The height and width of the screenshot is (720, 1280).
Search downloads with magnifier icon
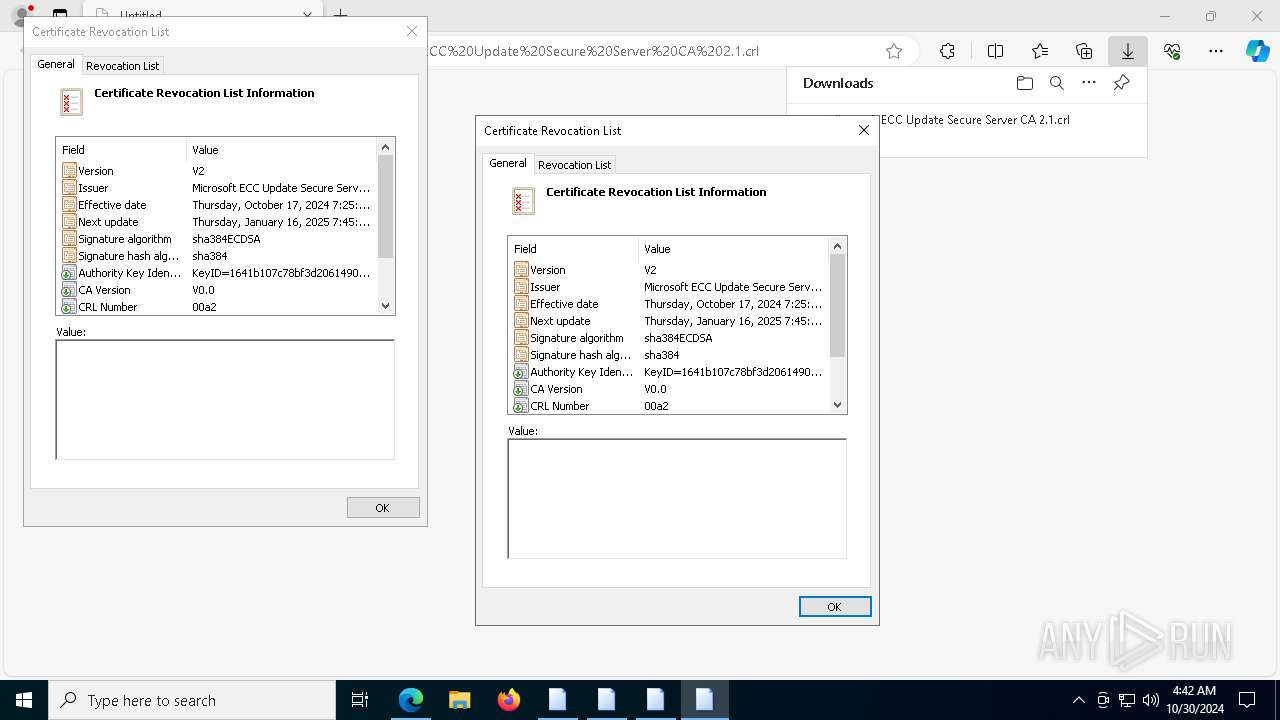click(1056, 83)
